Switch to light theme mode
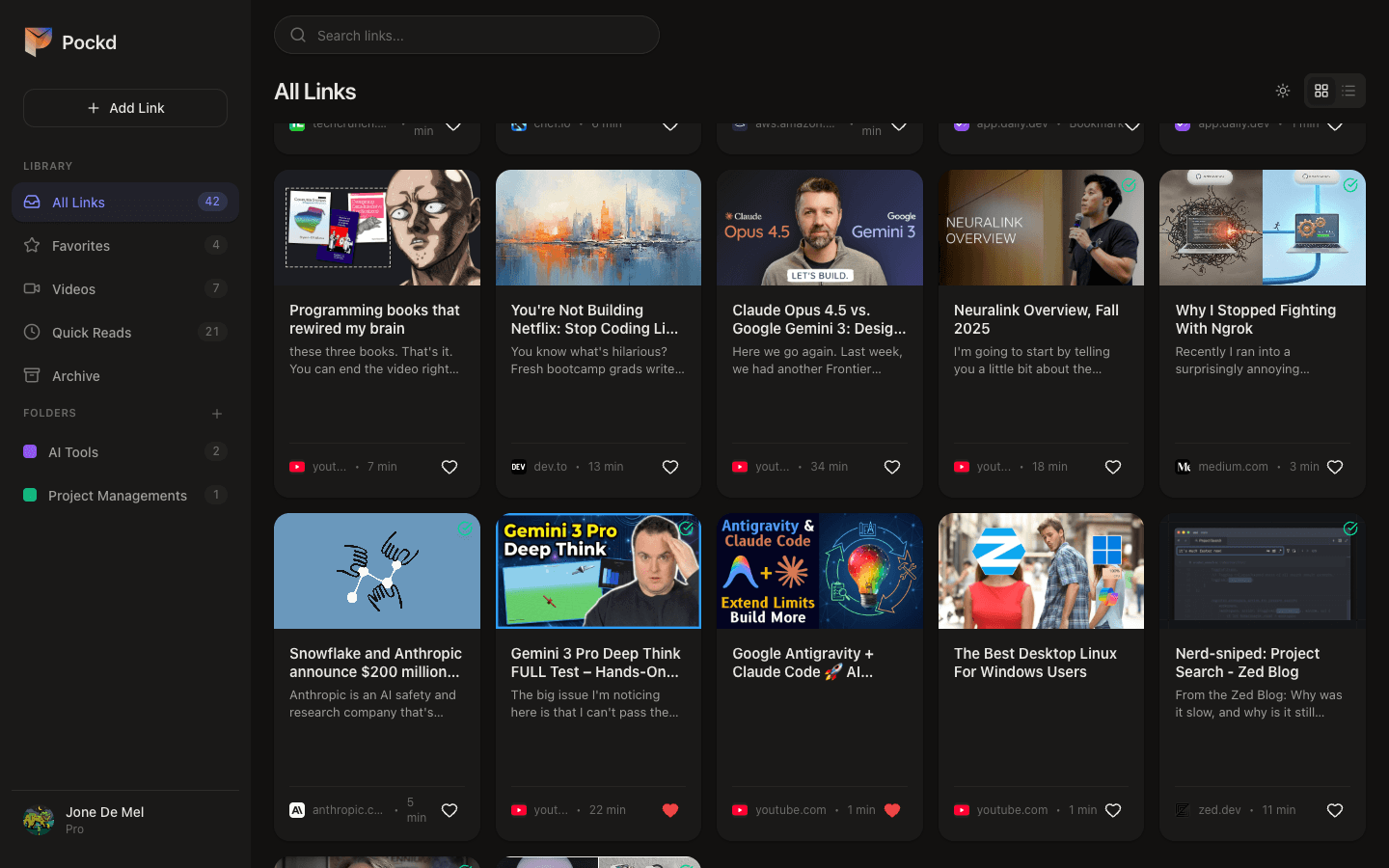This screenshot has height=868, width=1389. coord(1283,91)
